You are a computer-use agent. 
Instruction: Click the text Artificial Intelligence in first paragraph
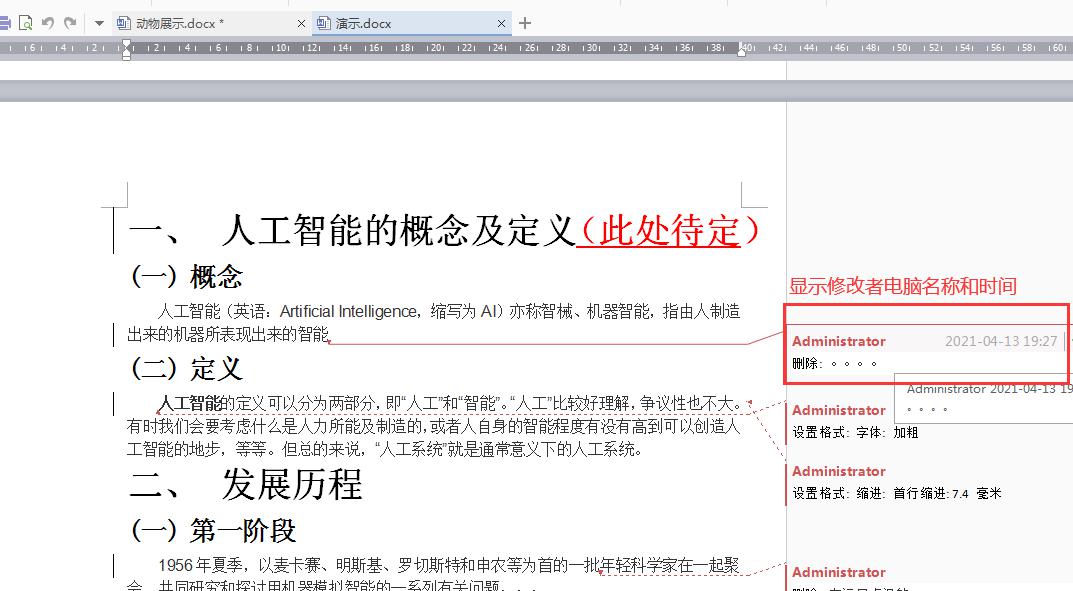point(349,312)
